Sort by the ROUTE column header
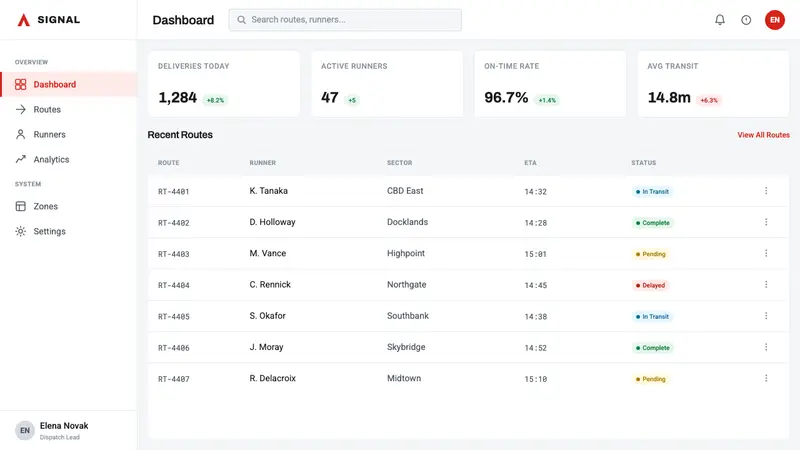Image resolution: width=800 pixels, height=450 pixels. (168, 163)
